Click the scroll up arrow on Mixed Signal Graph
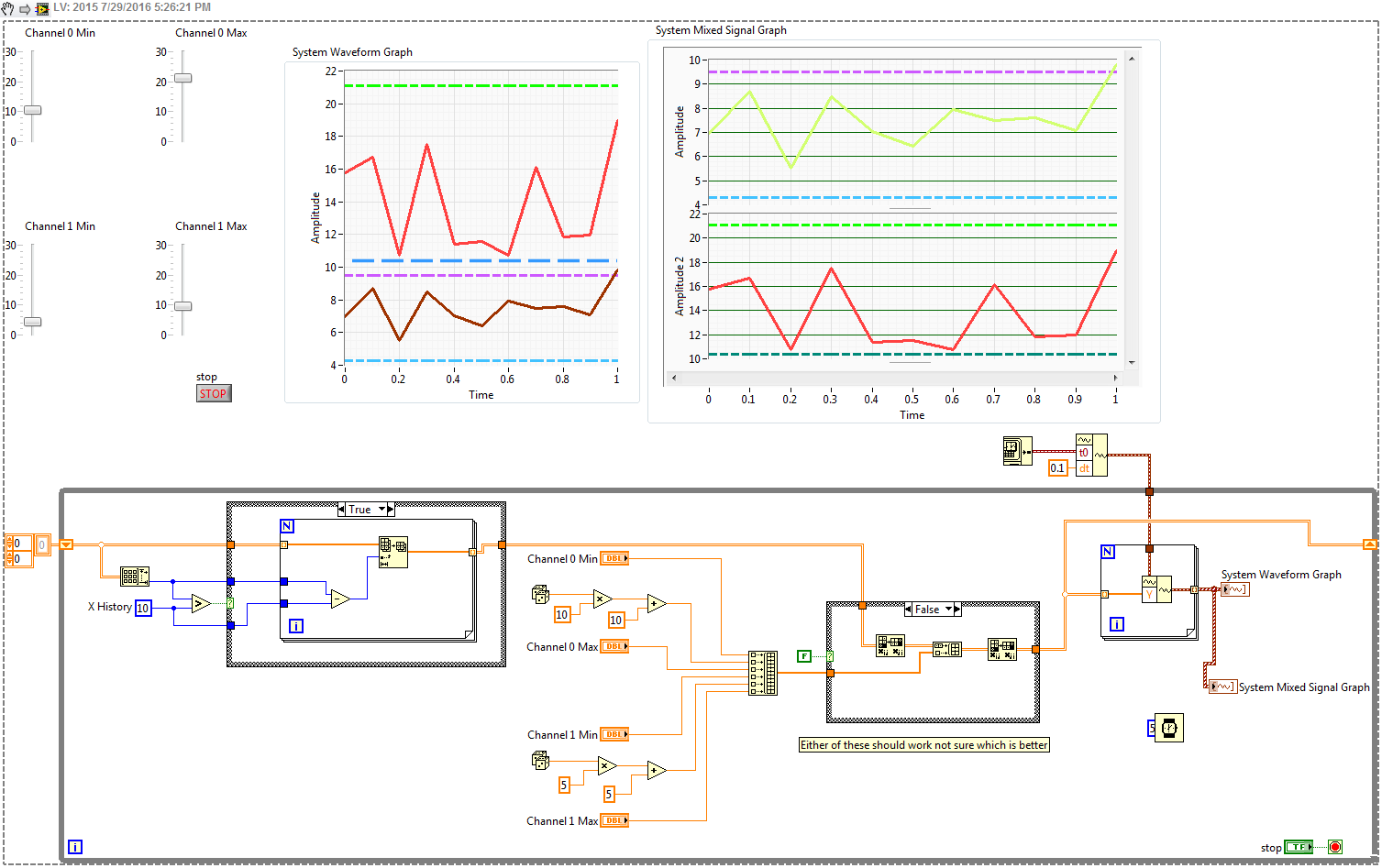The height and width of the screenshot is (868, 1382). [x=1132, y=59]
